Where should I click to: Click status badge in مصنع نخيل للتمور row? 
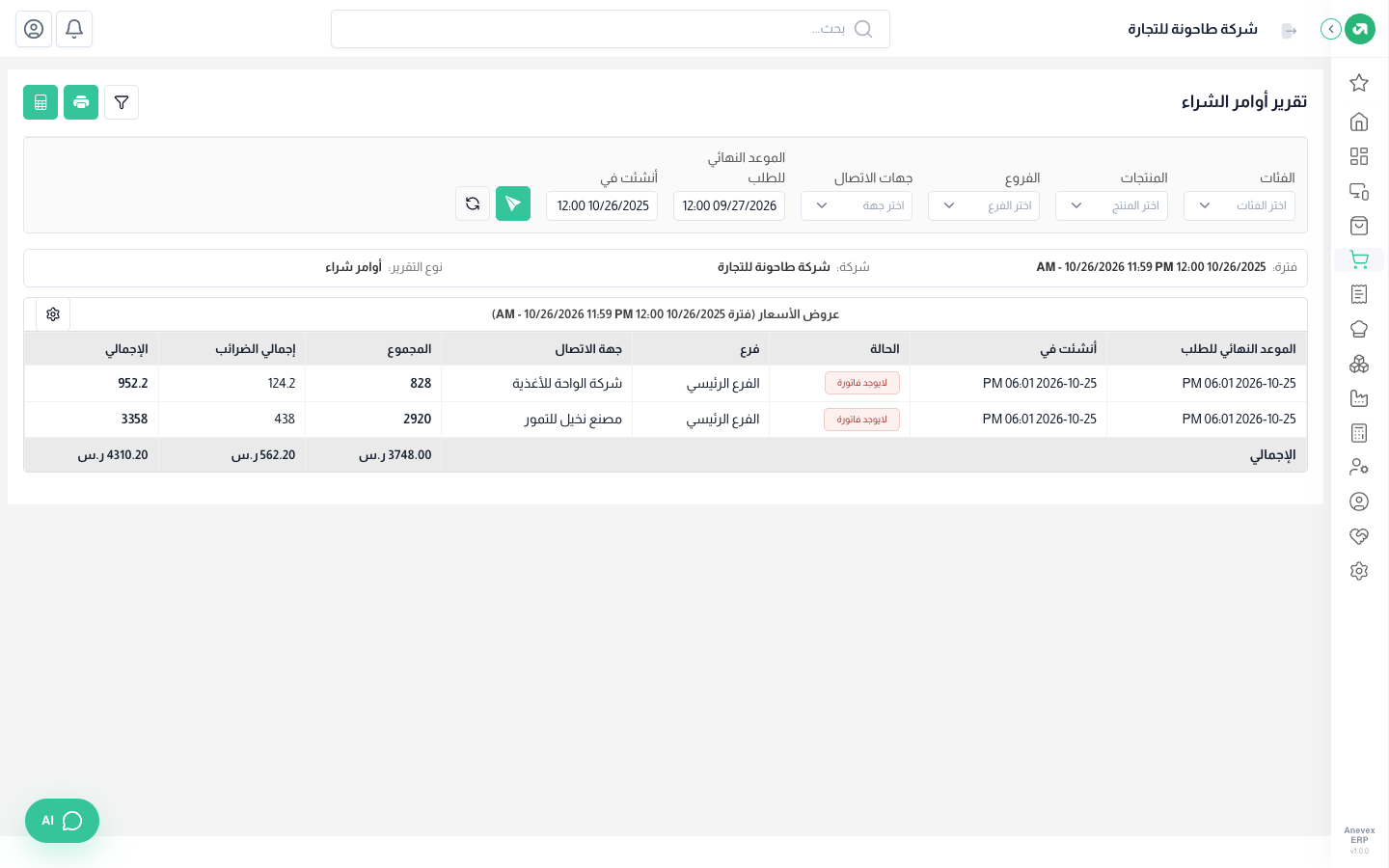point(862,420)
